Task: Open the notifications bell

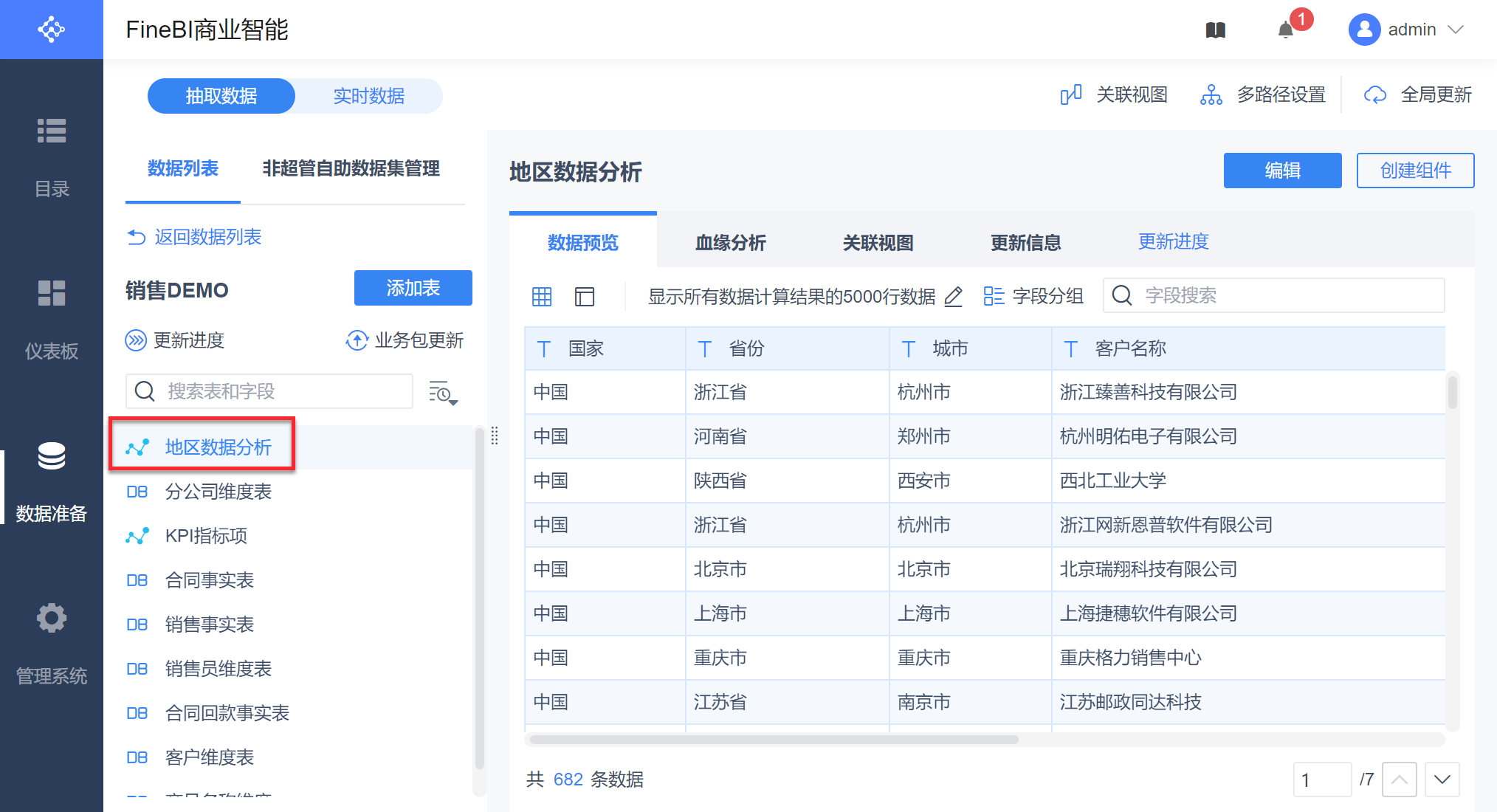Action: (x=1286, y=30)
